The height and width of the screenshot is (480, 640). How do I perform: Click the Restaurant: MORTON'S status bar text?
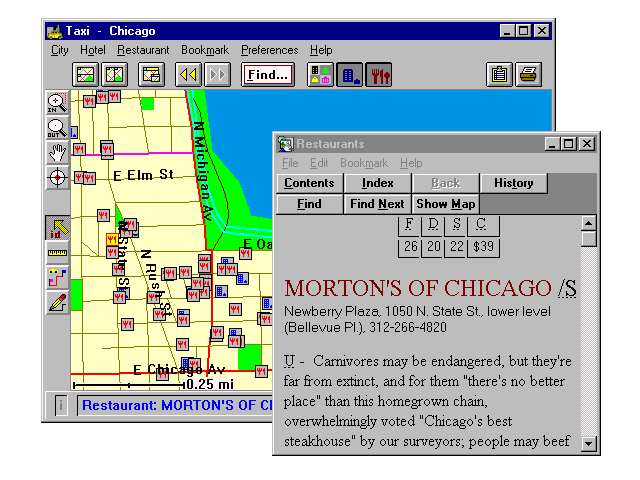tap(177, 405)
